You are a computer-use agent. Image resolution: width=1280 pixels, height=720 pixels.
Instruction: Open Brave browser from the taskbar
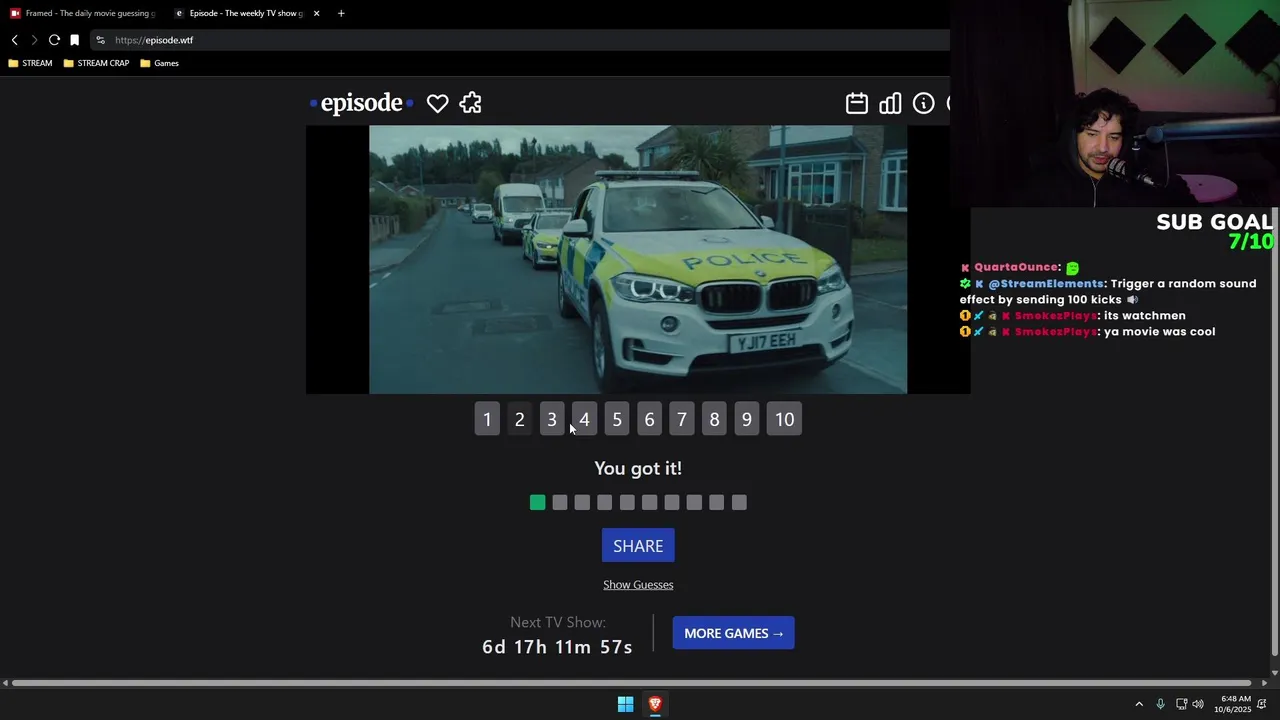[655, 704]
